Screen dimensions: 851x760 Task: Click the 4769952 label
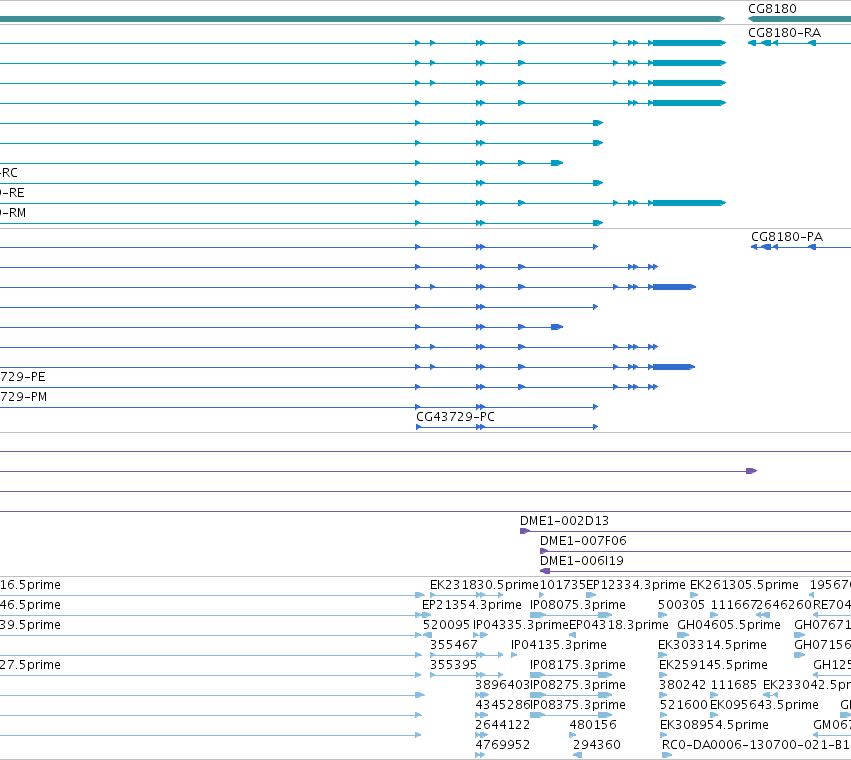pos(503,745)
